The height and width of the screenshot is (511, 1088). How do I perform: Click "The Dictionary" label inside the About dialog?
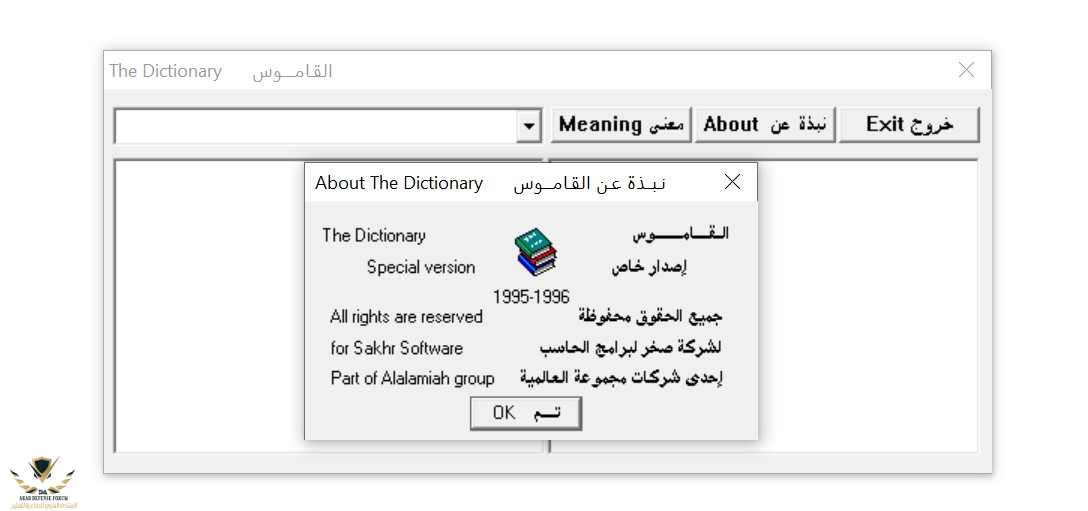coord(374,236)
